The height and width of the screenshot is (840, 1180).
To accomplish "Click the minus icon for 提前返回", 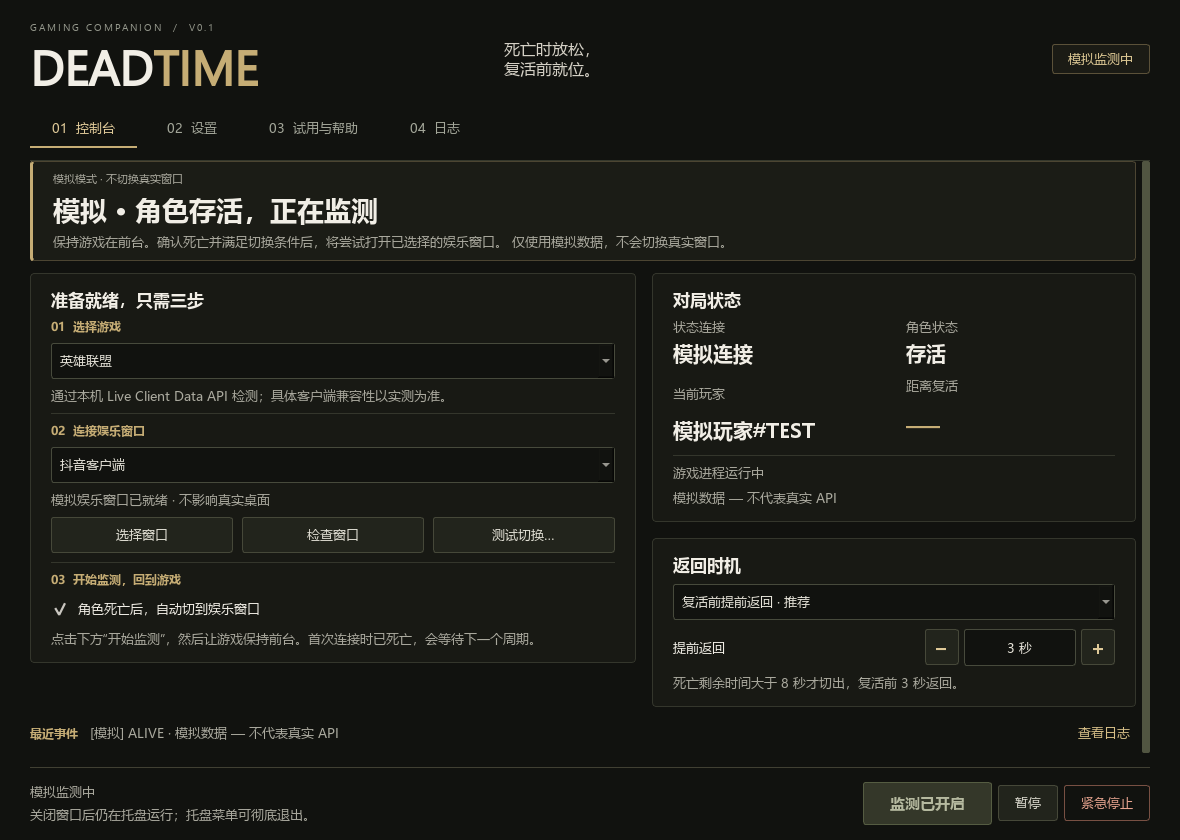I will 941,647.
